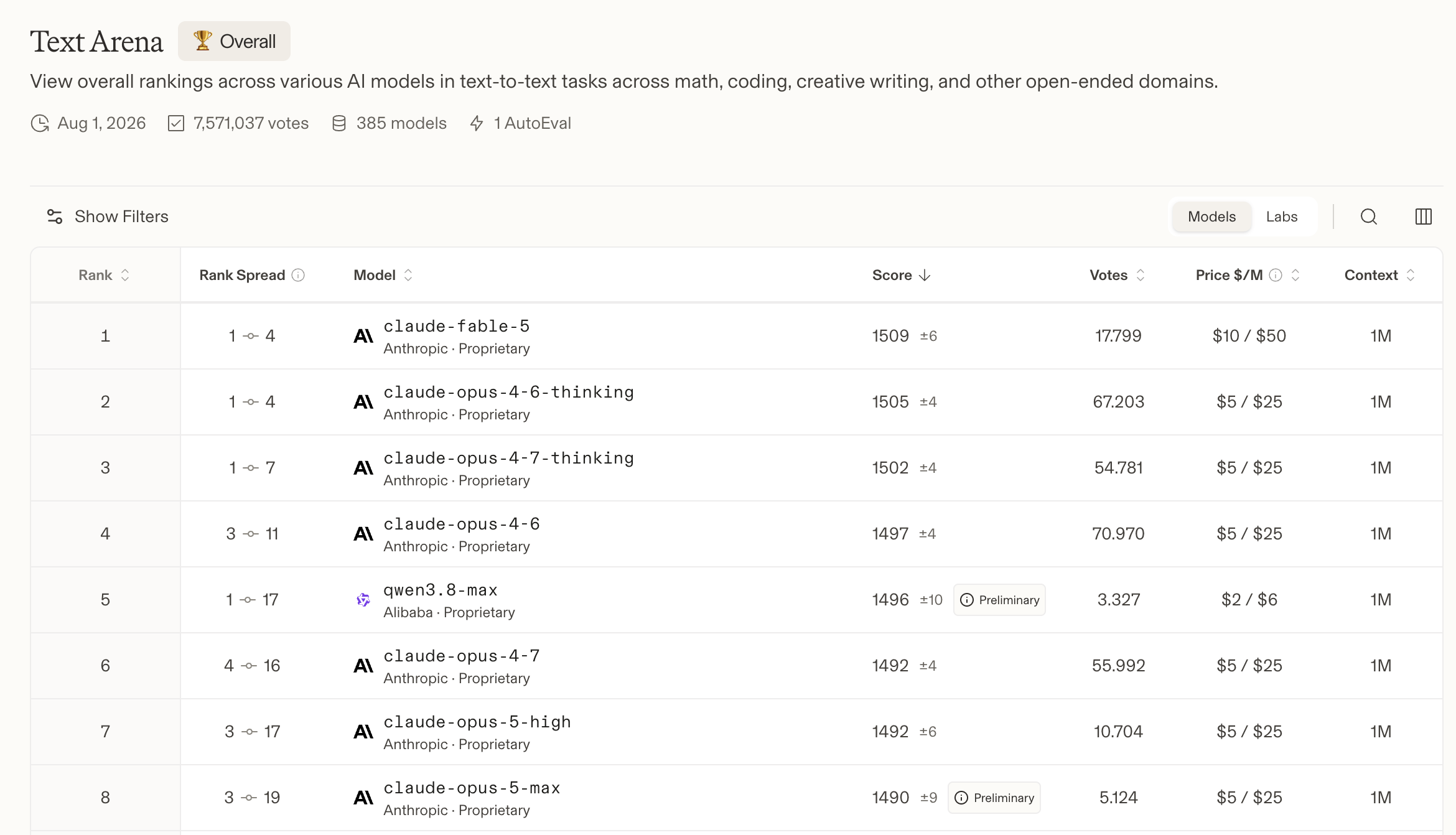Click the $10 / $50 price cell
1456x835 pixels.
point(1249,336)
